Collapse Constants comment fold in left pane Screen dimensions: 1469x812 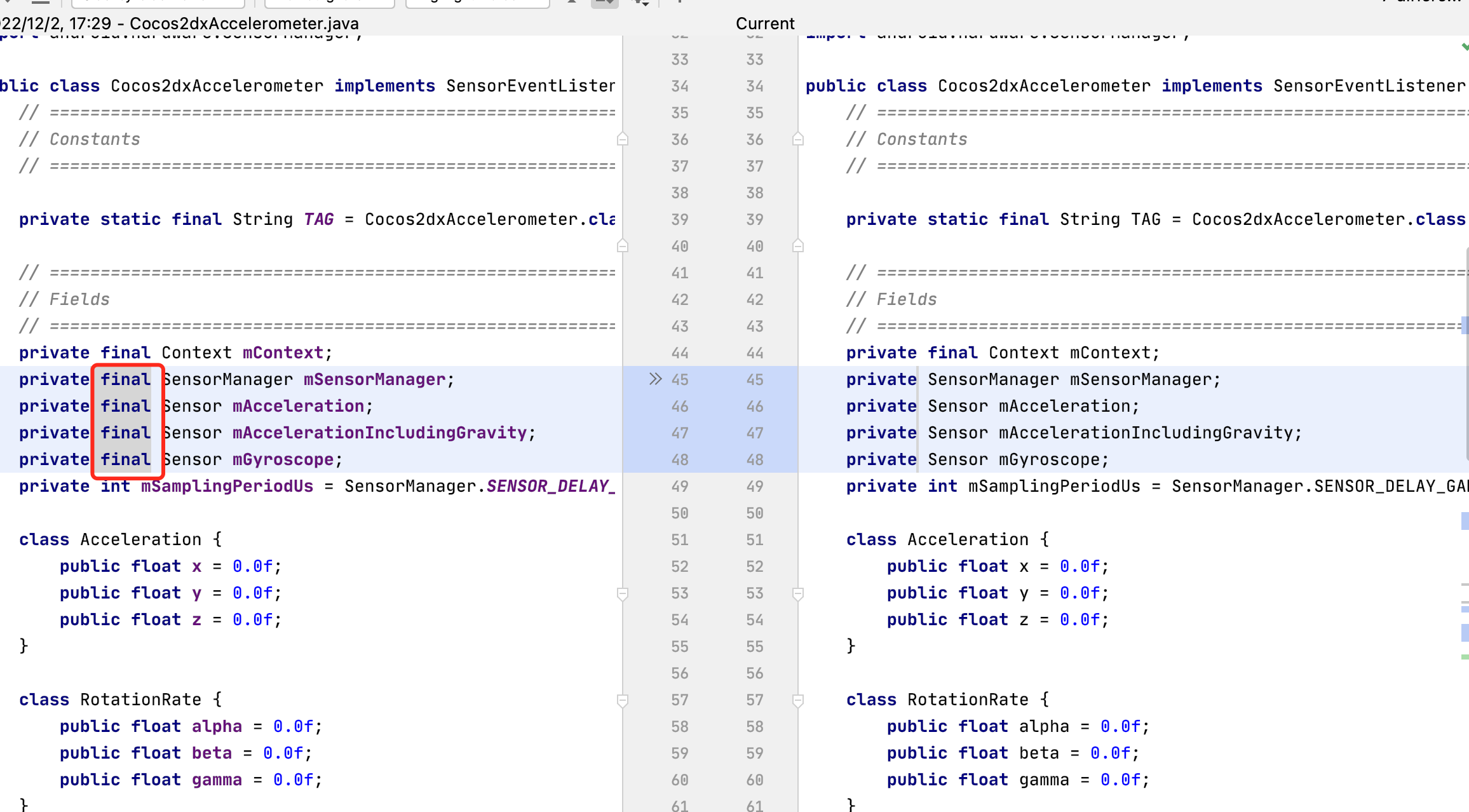(623, 139)
